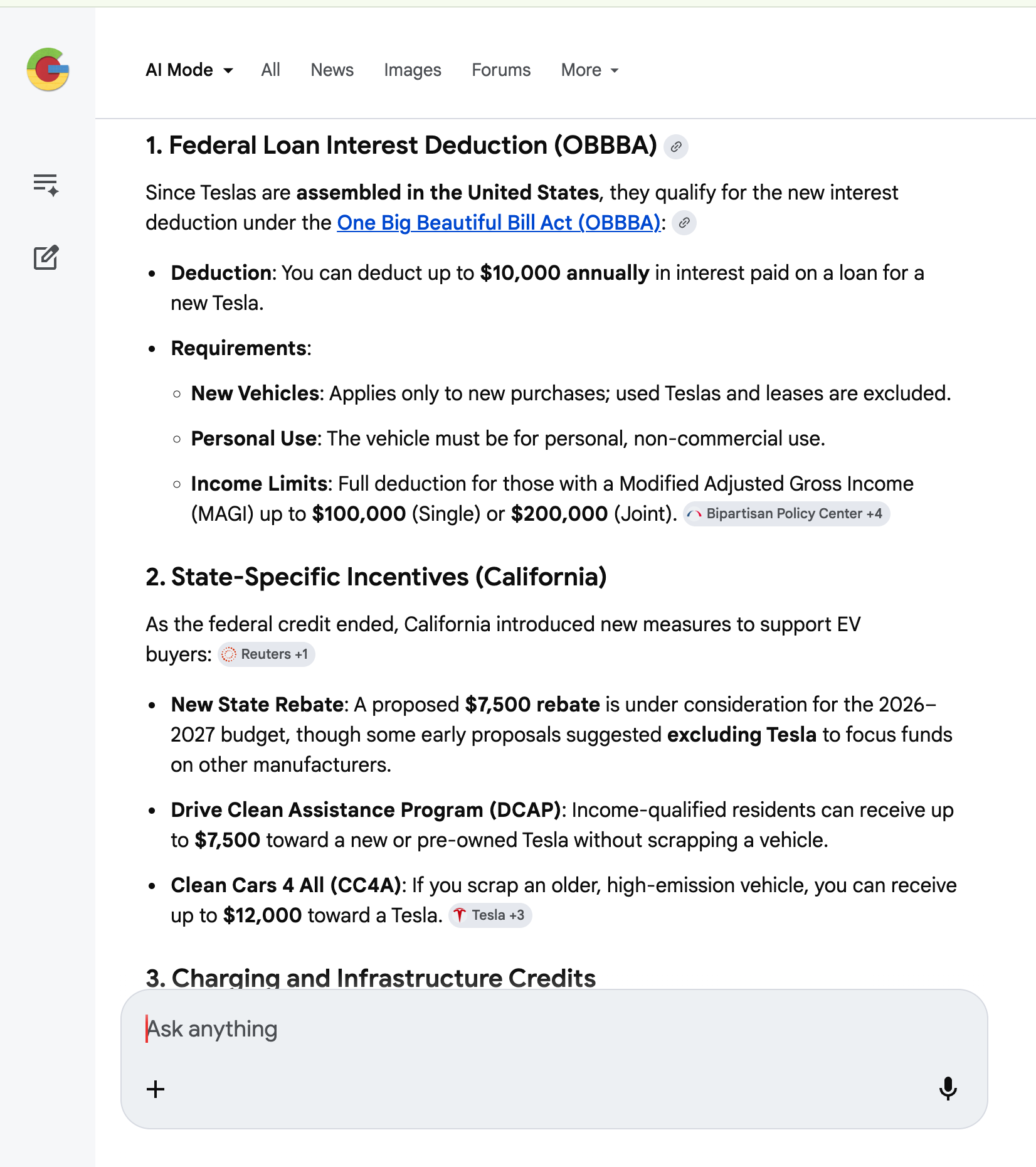Image resolution: width=1036 pixels, height=1167 pixels.
Task: Open Tesla +3 source chip
Action: pyautogui.click(x=490, y=915)
